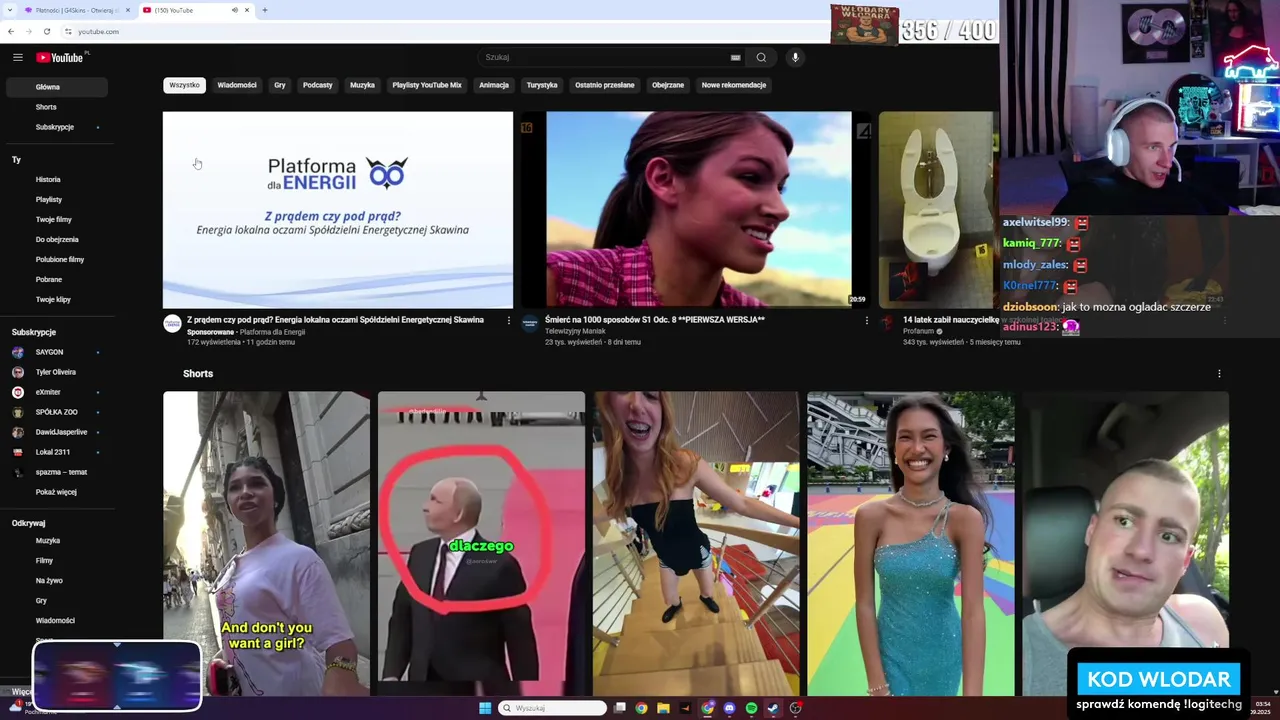Viewport: 1280px width, 720px height.
Task: Open the Shorts shelf three-dot menu
Action: click(1219, 373)
